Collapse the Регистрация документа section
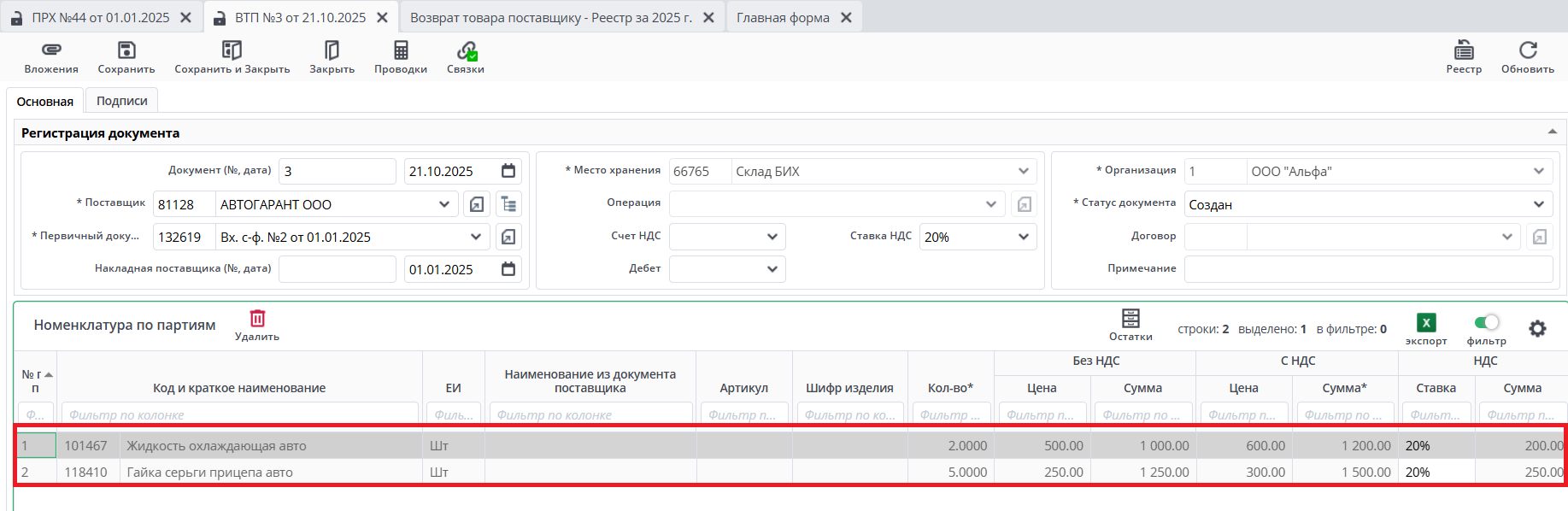1568x511 pixels. click(x=1552, y=132)
